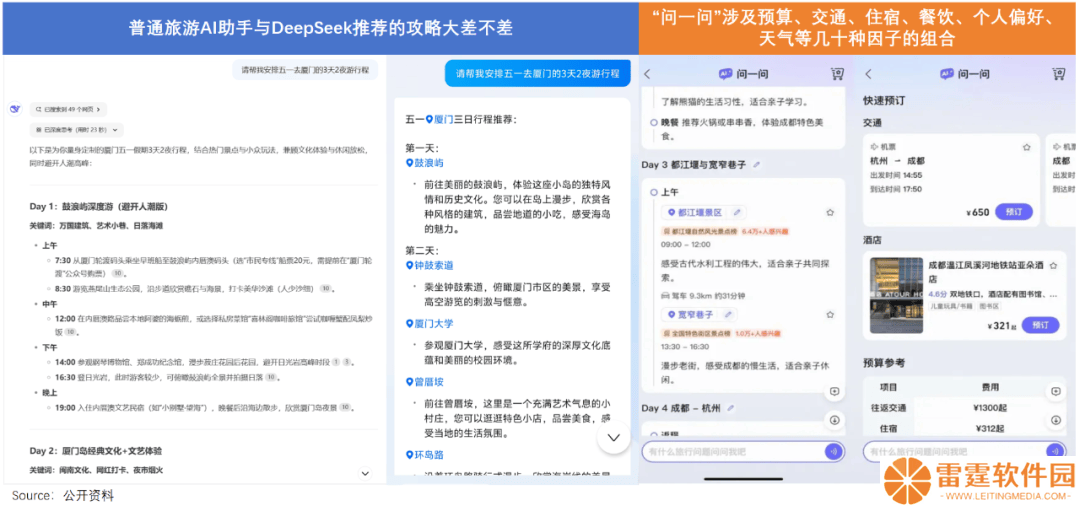
Task: Go back from the 快速预订 screen
Action: tap(868, 74)
